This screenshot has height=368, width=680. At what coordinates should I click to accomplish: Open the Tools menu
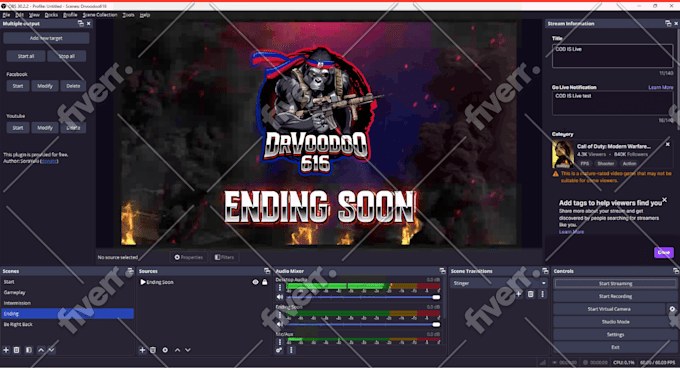click(128, 15)
